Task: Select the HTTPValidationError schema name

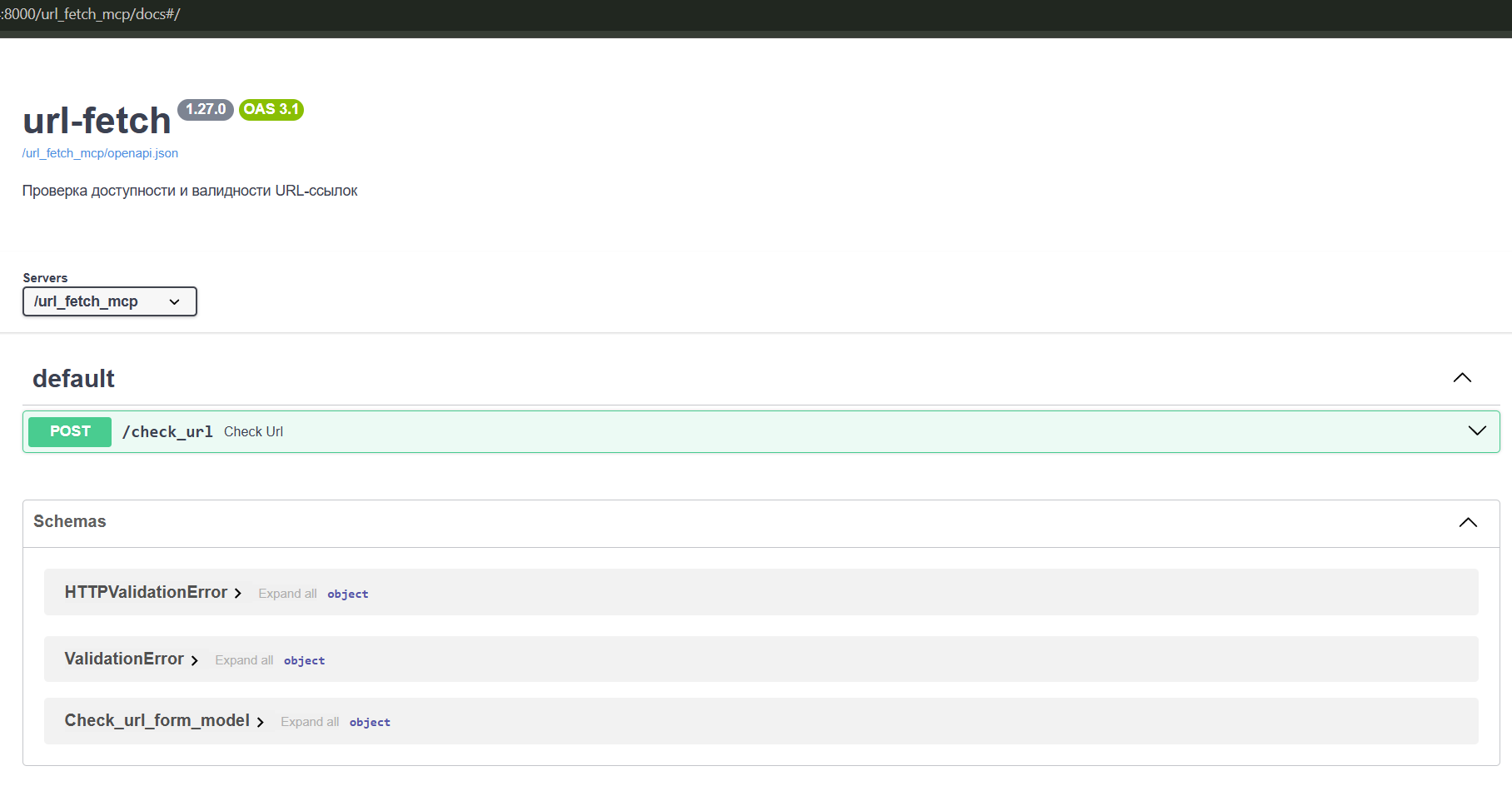Action: tap(146, 592)
